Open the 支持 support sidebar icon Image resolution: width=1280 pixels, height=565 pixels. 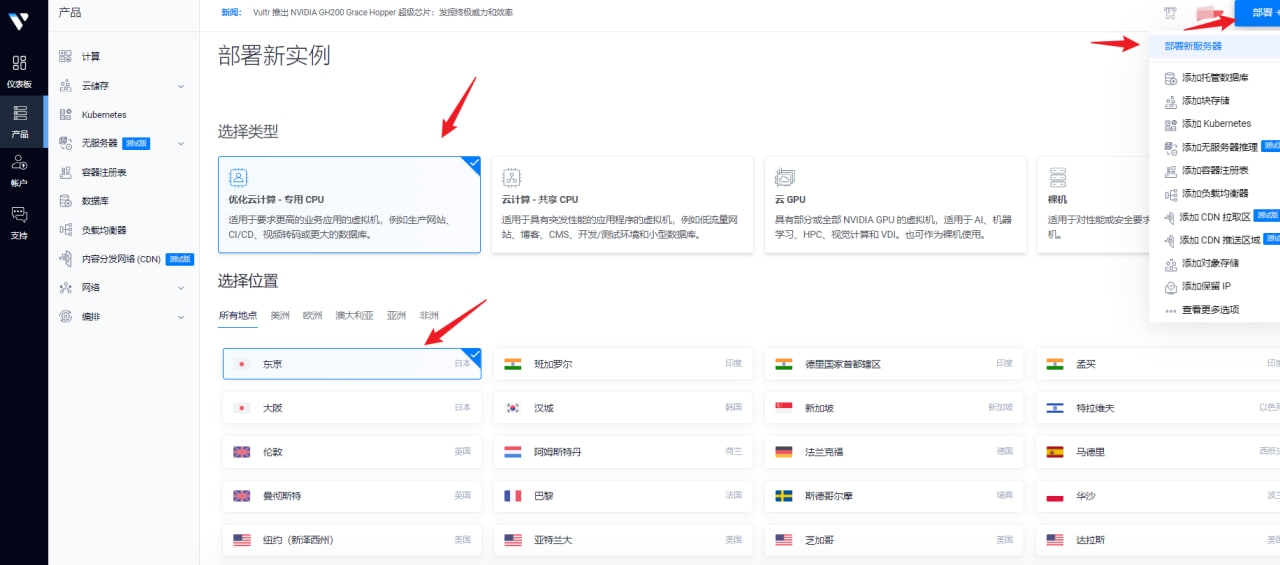pyautogui.click(x=20, y=221)
